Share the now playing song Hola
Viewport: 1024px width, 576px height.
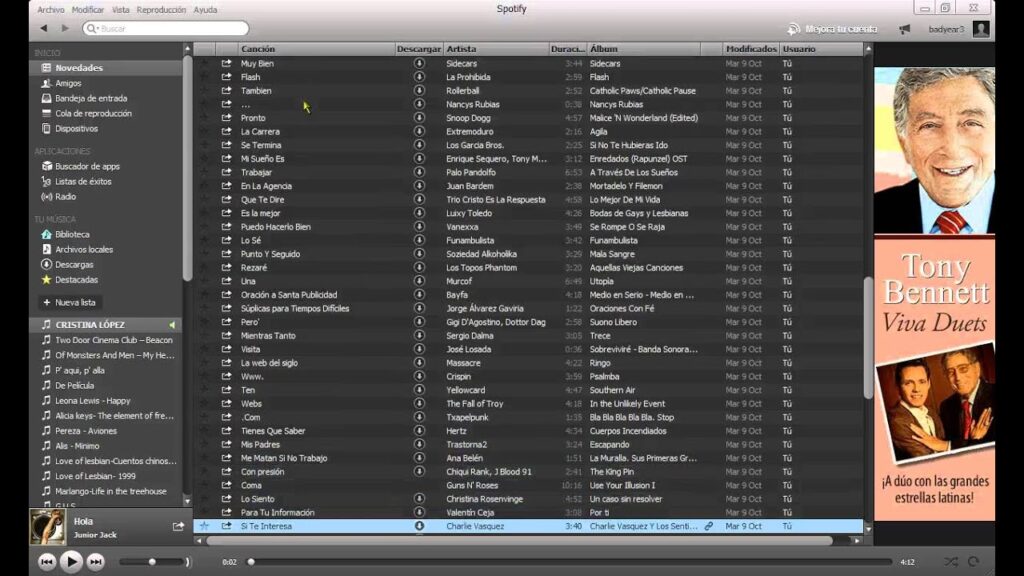pos(178,526)
